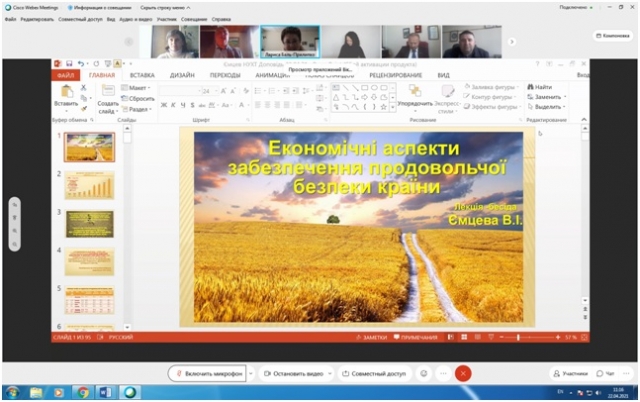The width and height of the screenshot is (640, 402).
Task: Click the increase font size icon
Action: (x=223, y=91)
